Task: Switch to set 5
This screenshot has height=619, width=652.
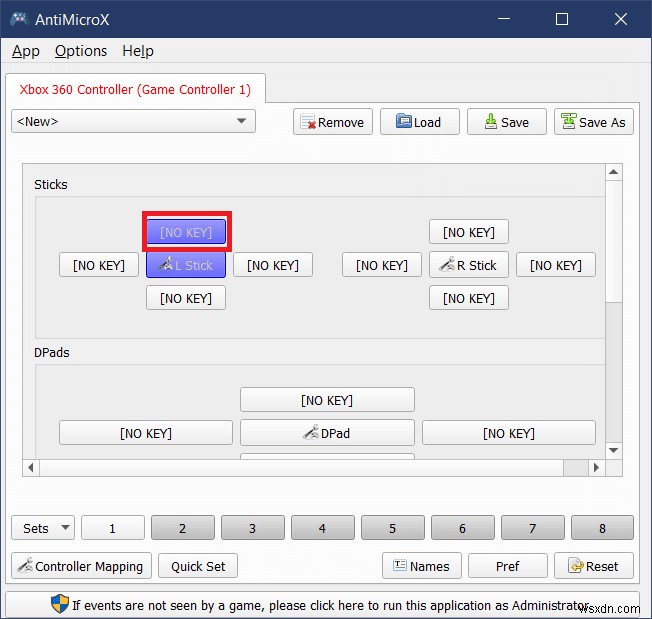Action: pos(393,528)
